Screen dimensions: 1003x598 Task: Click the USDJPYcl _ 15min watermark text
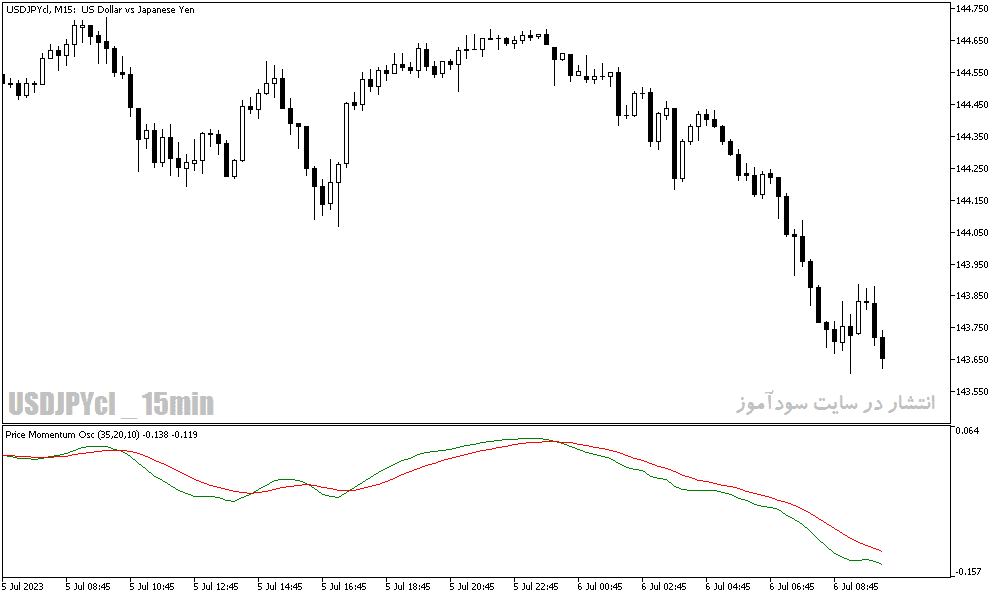point(111,404)
